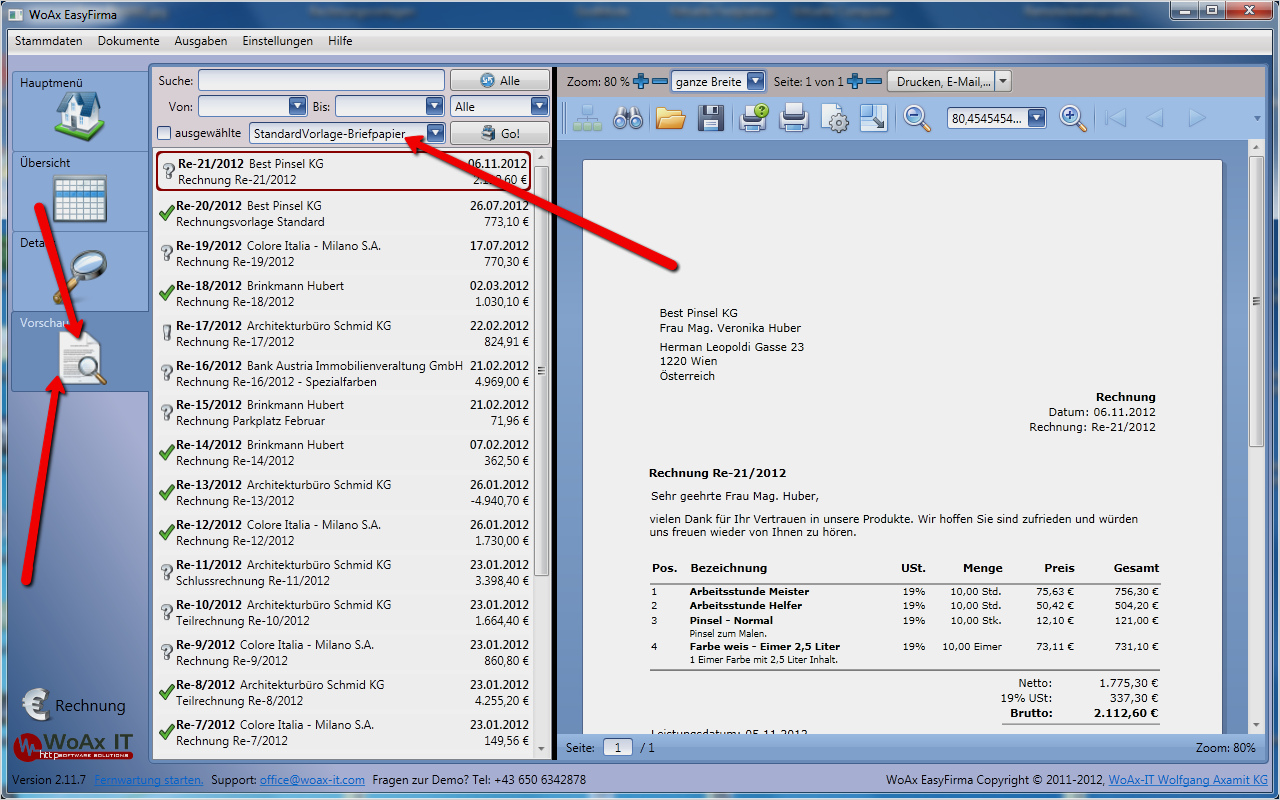Click the Fernwartung starten link
1280x800 pixels.
click(148, 779)
